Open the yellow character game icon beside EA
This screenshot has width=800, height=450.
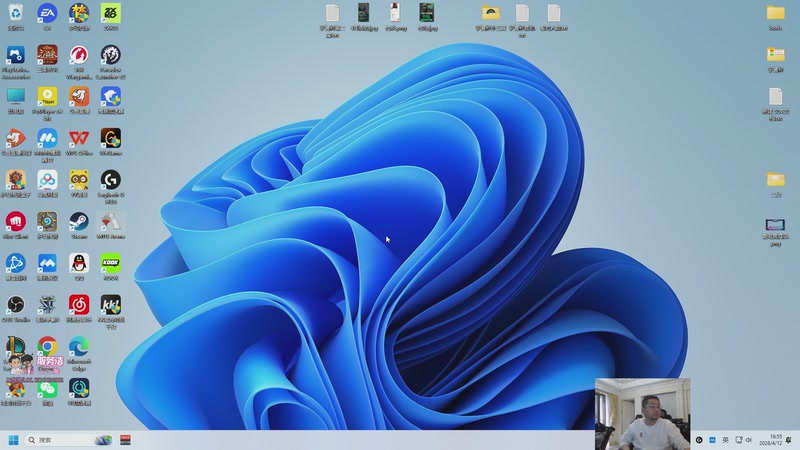click(x=79, y=13)
